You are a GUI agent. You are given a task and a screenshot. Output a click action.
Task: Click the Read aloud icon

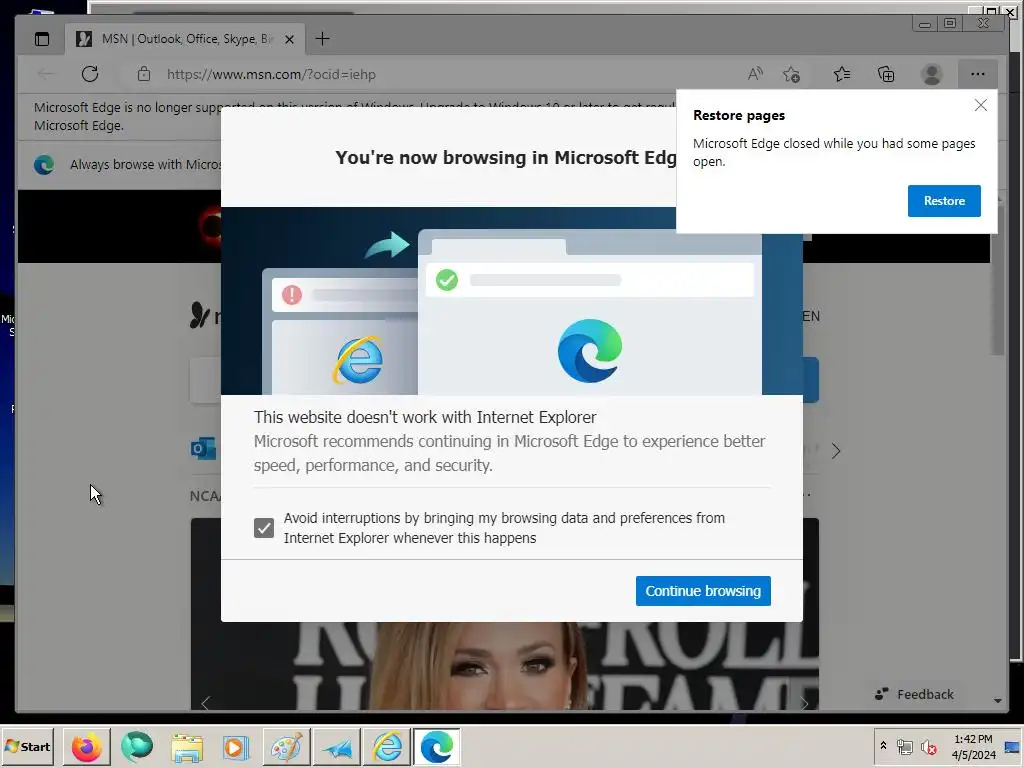(755, 74)
